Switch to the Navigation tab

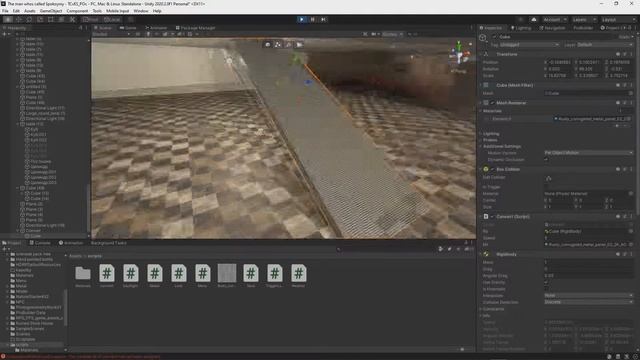point(552,28)
